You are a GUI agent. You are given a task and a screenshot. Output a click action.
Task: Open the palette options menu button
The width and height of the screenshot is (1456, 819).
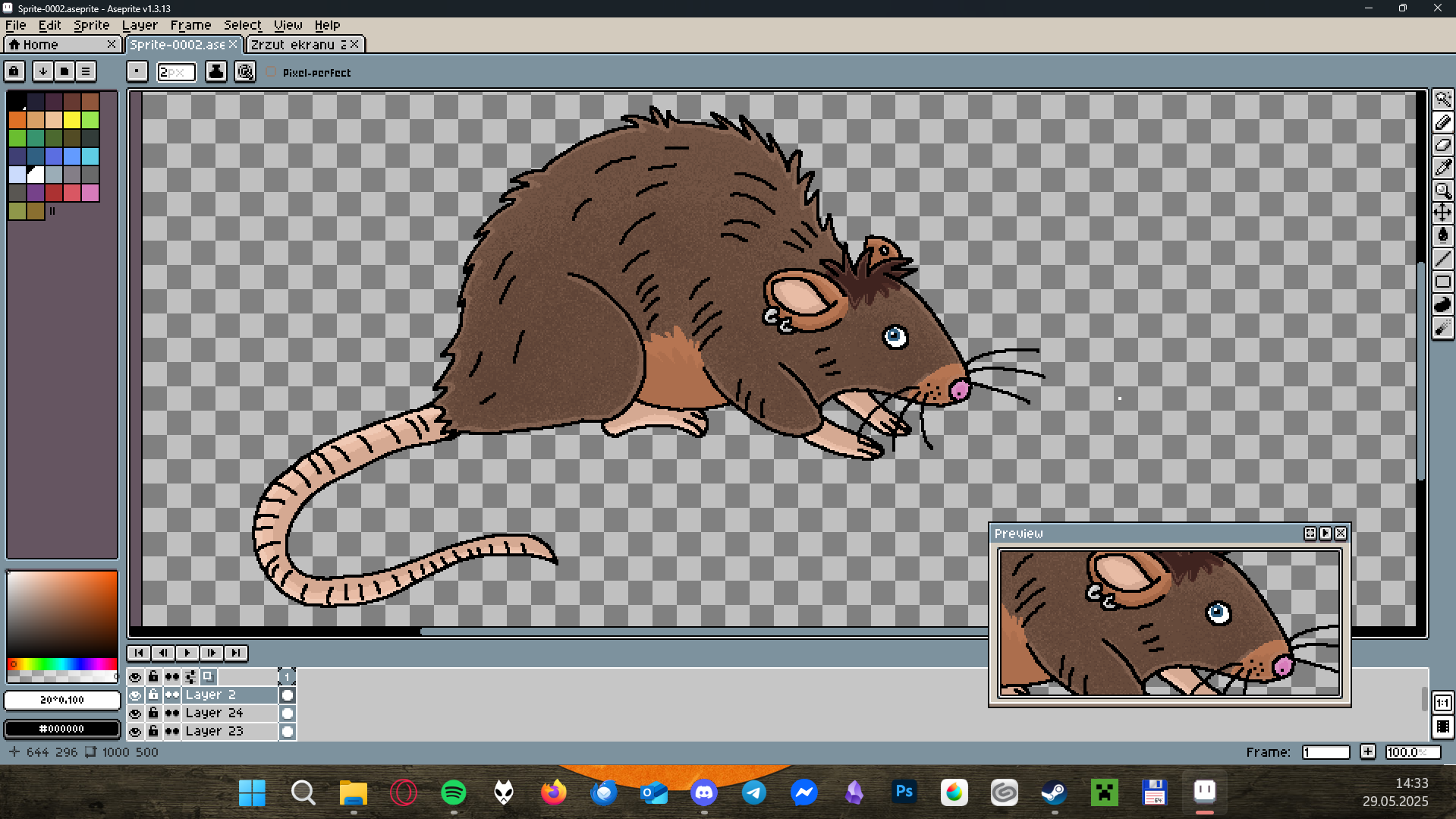point(86,71)
